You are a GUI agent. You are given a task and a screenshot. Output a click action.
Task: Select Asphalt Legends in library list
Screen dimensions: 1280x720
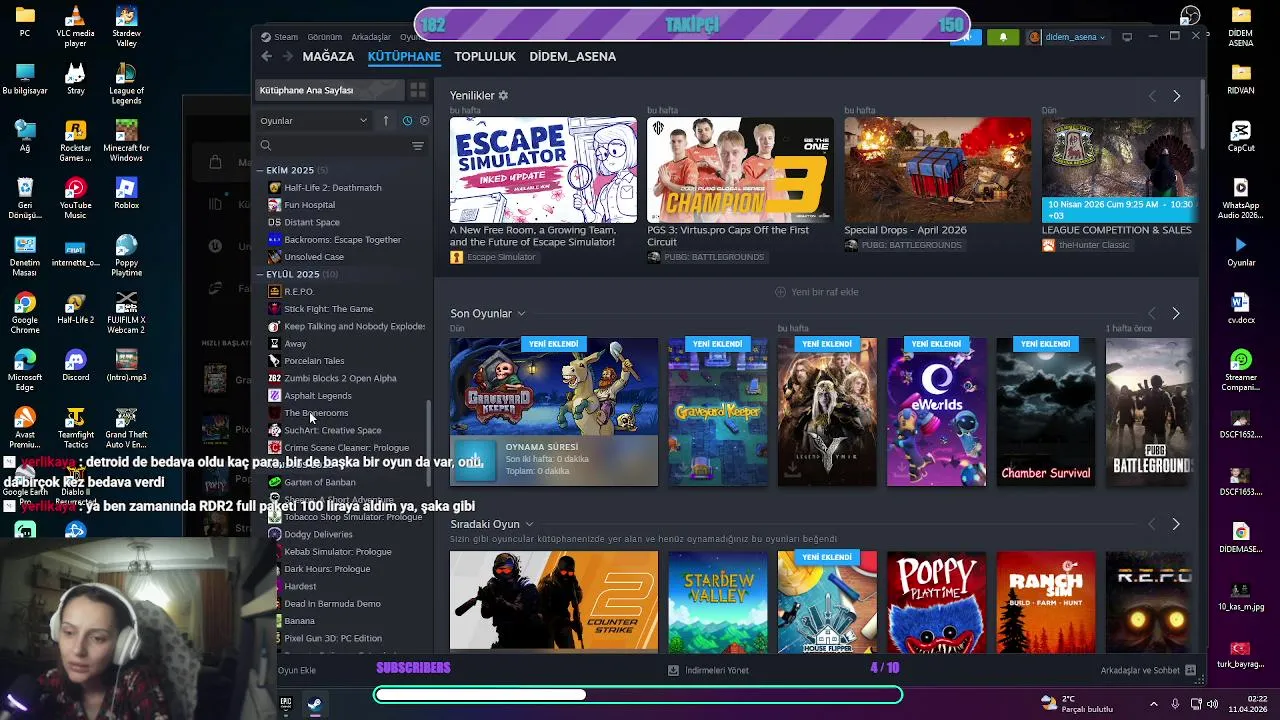click(x=318, y=396)
